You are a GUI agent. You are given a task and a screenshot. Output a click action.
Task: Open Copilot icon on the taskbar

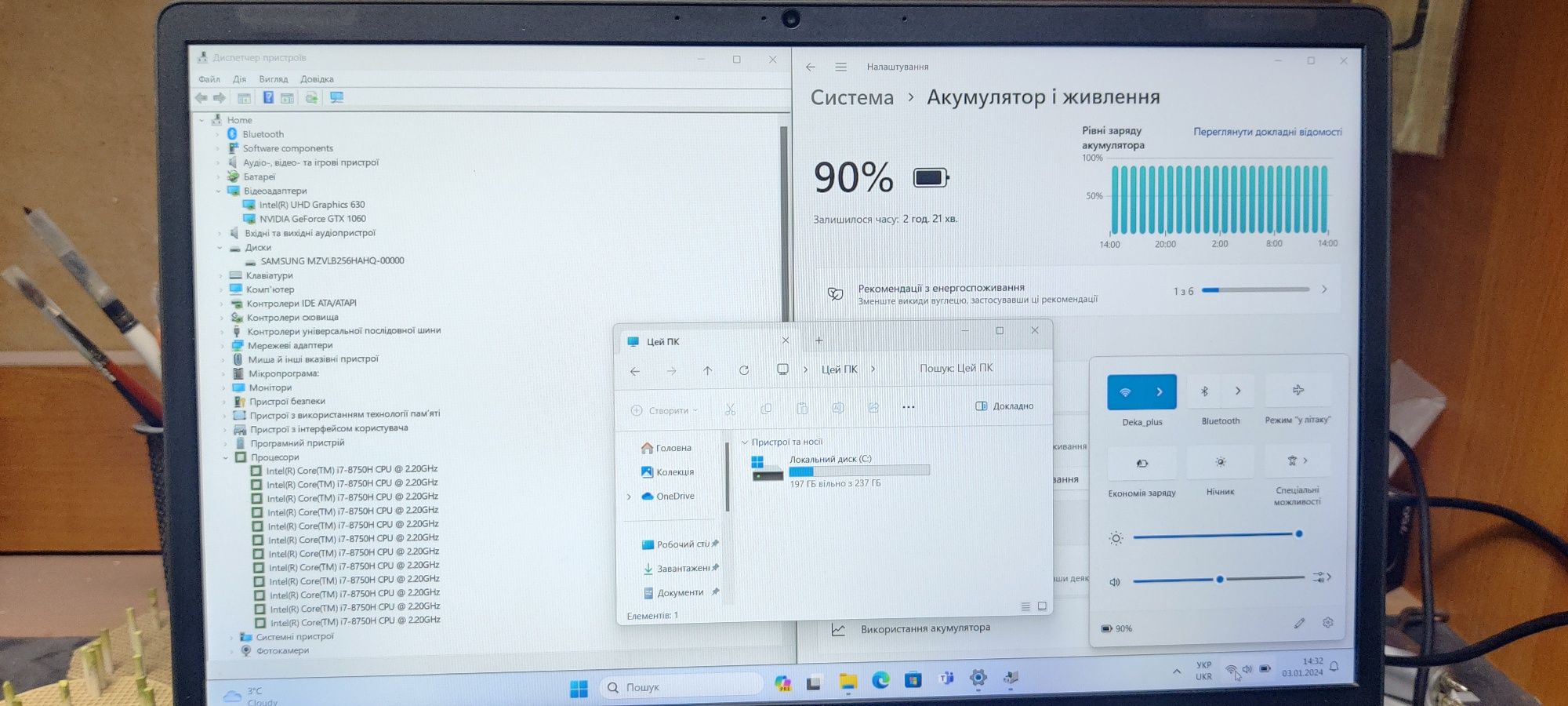point(782,683)
